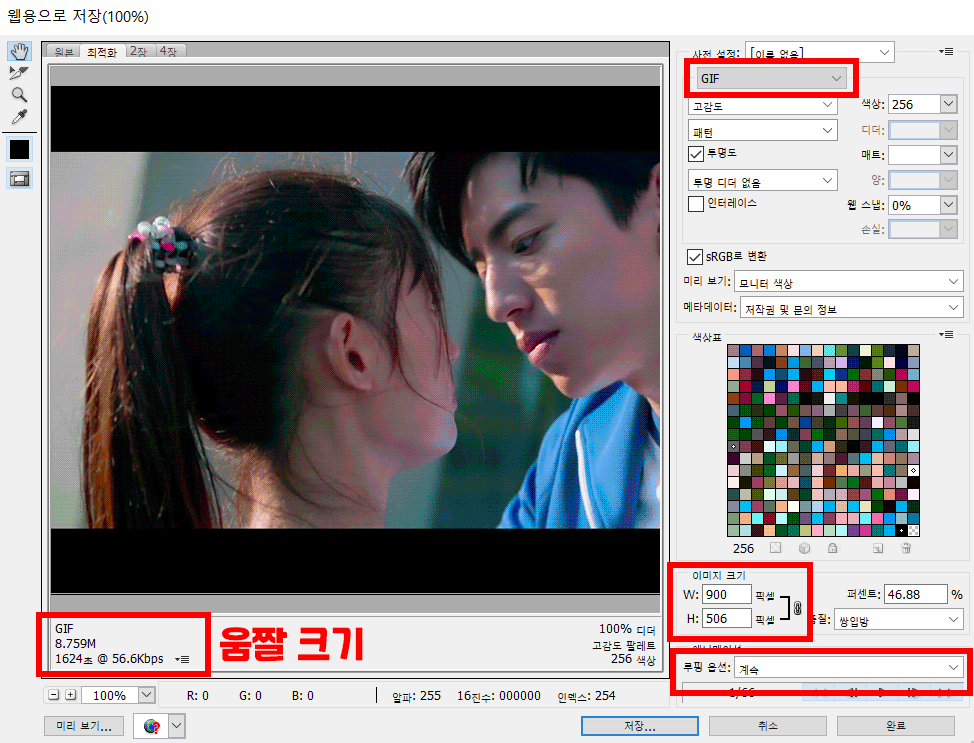974x743 pixels.
Task: Click the 16진수: 000000 readout
Action: (499, 696)
